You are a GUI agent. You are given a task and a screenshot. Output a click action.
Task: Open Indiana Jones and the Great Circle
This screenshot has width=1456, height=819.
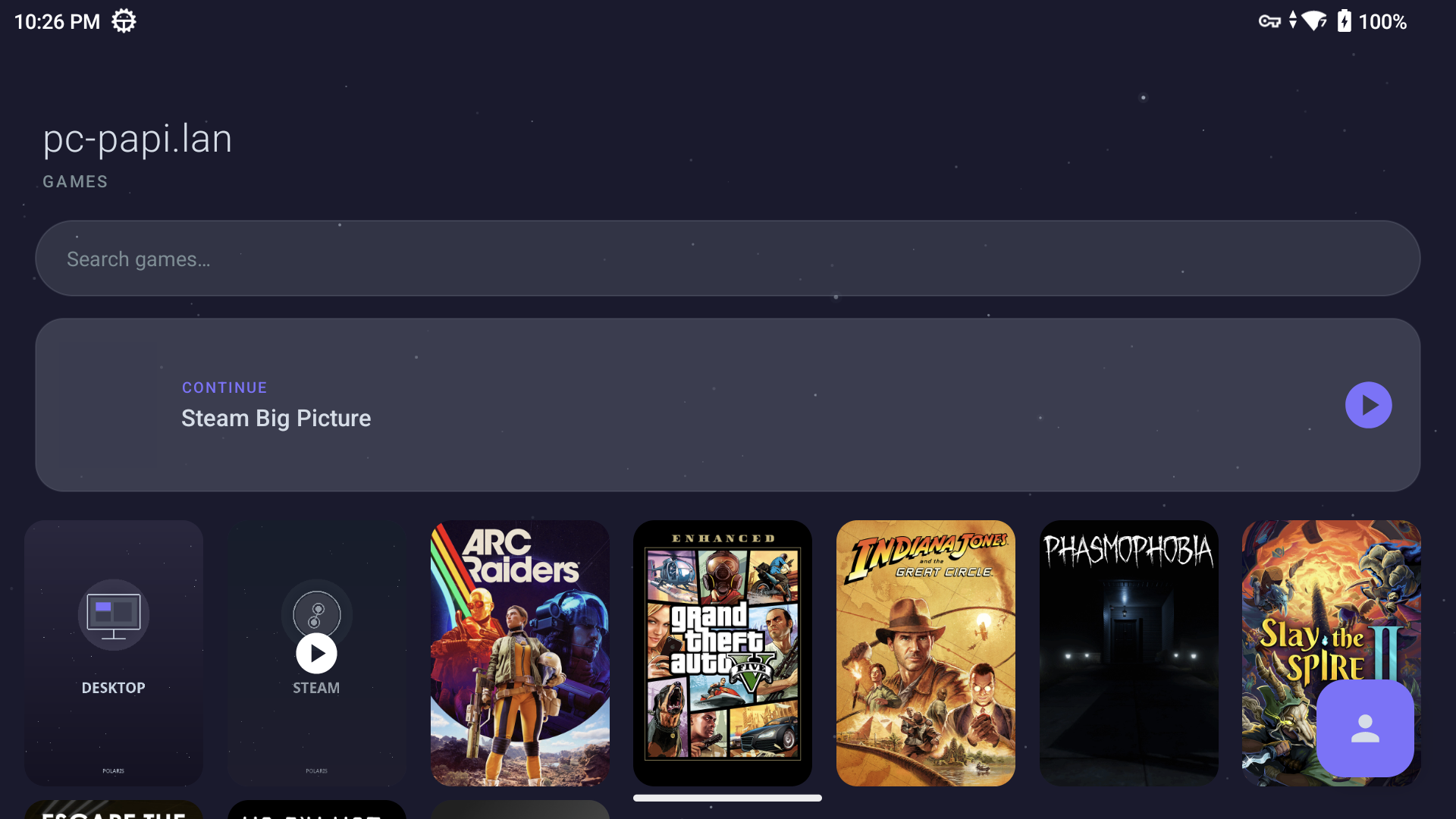pyautogui.click(x=926, y=653)
